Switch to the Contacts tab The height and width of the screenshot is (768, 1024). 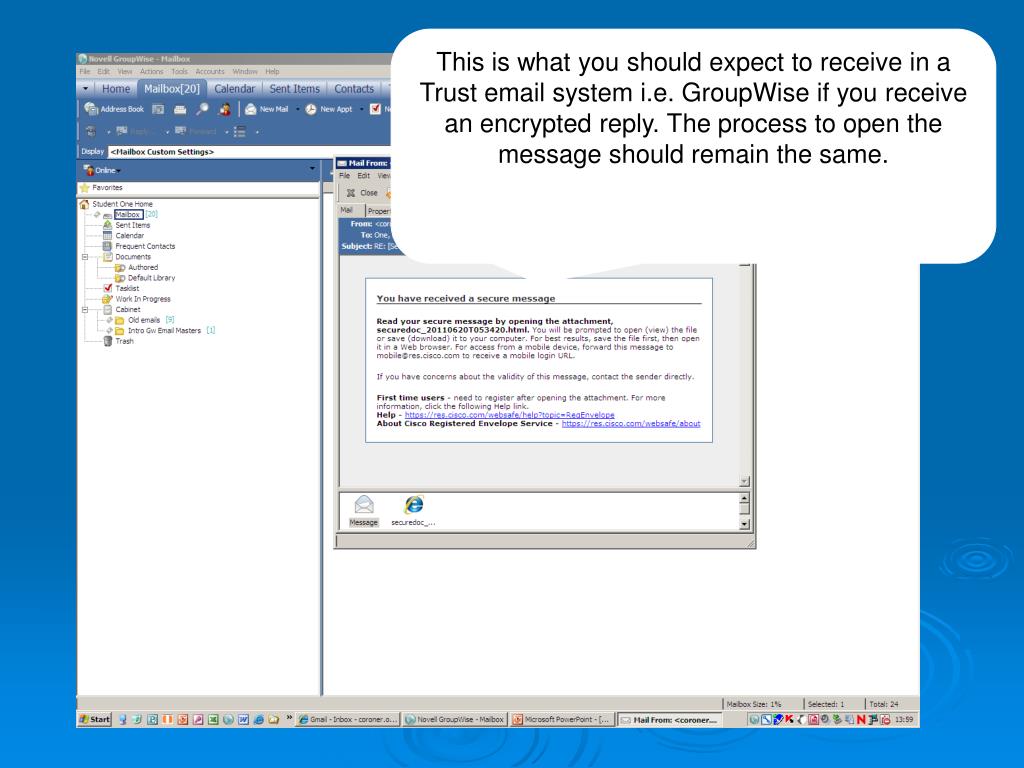tap(354, 88)
